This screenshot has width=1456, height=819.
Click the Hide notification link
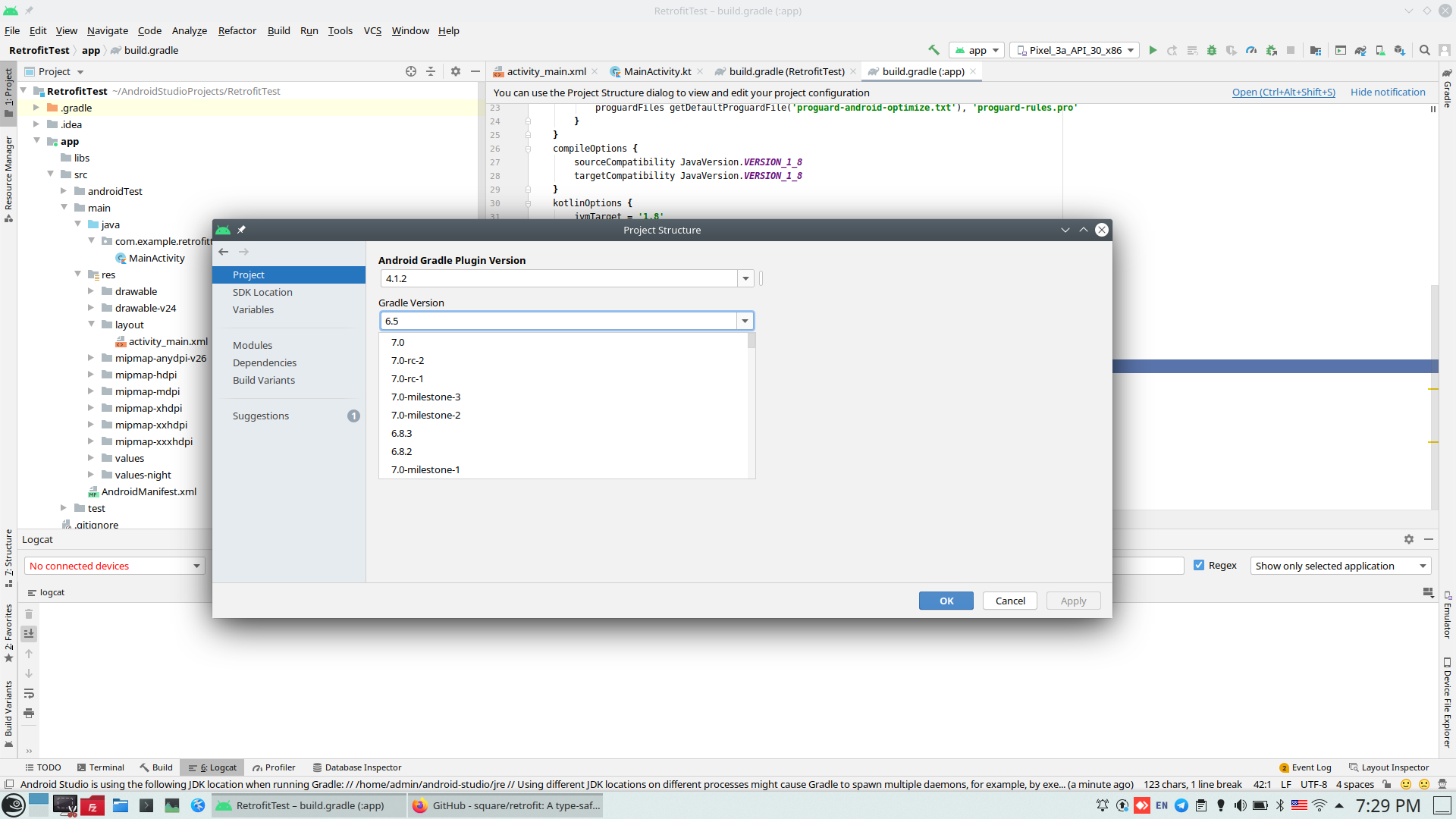pyautogui.click(x=1388, y=92)
